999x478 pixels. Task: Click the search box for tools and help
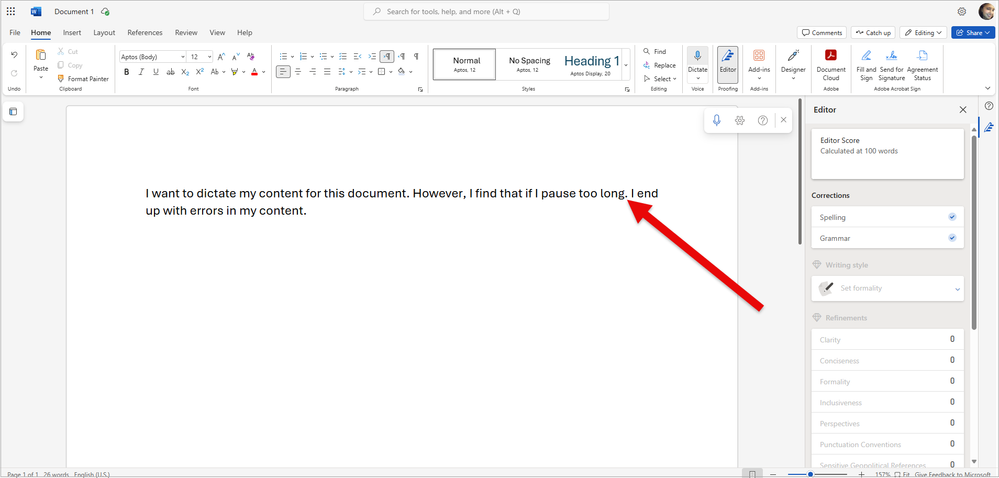[x=486, y=11]
